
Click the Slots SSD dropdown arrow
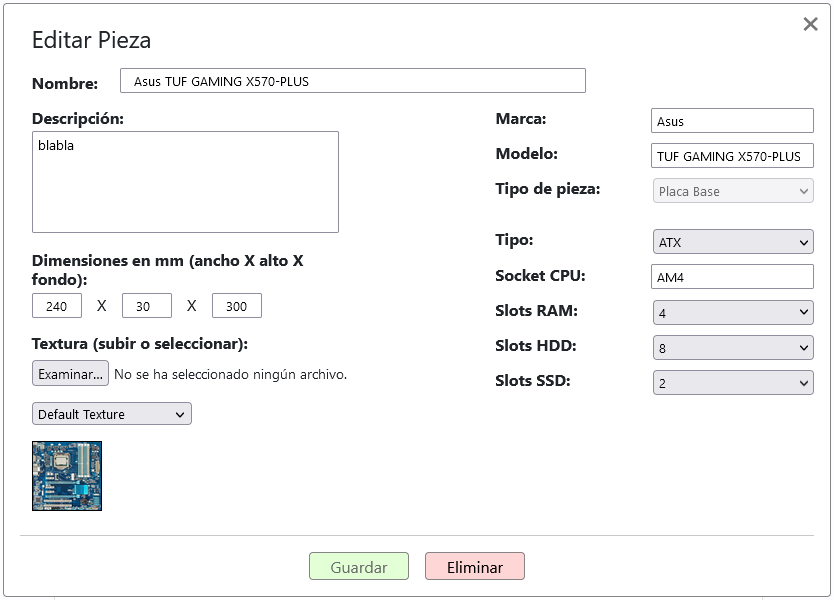(803, 383)
